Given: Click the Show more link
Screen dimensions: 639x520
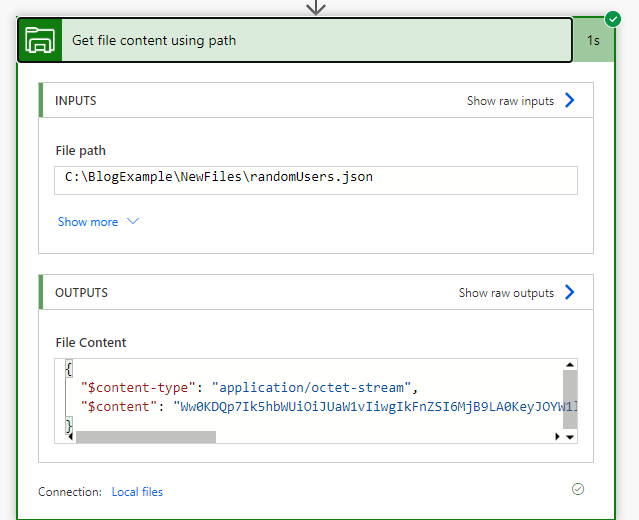Looking at the screenshot, I should [88, 222].
